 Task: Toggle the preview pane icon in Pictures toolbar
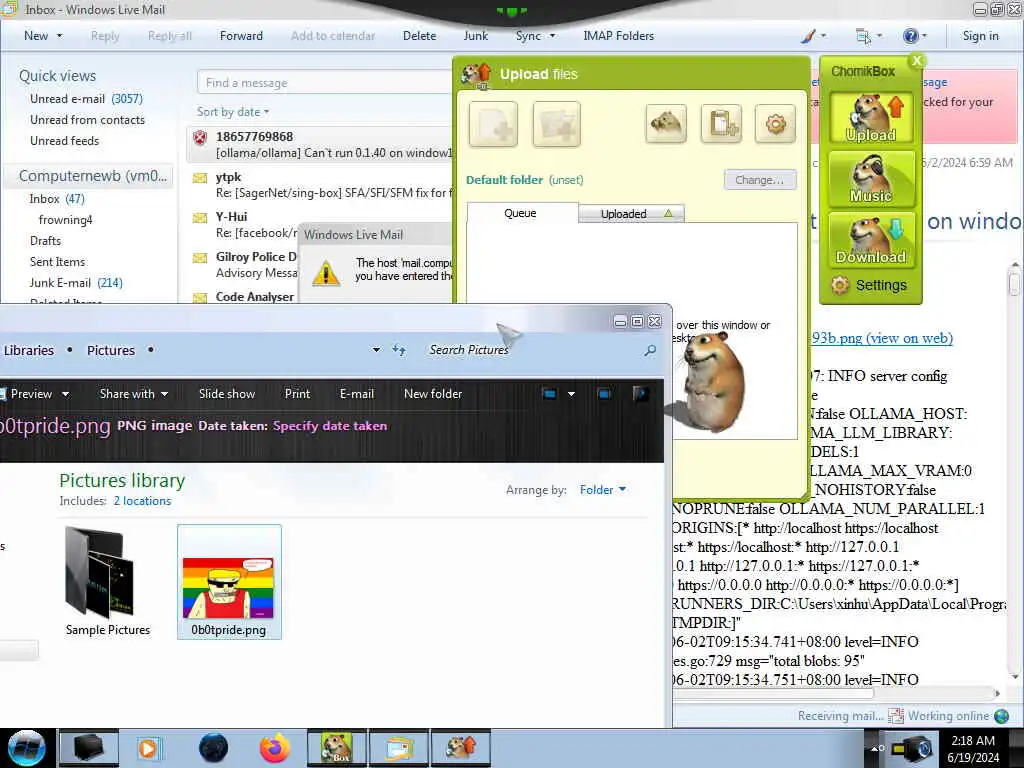coord(604,394)
